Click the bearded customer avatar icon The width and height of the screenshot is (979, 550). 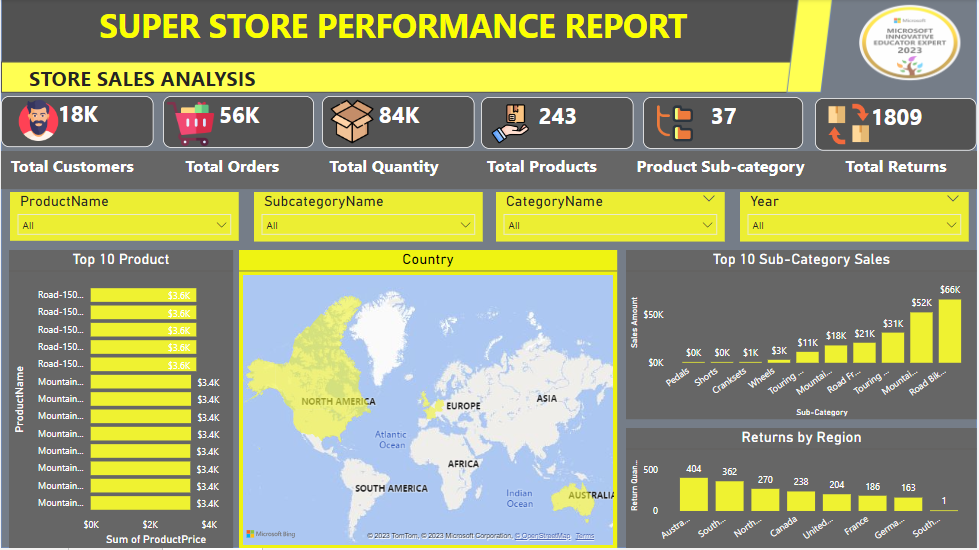[38, 121]
